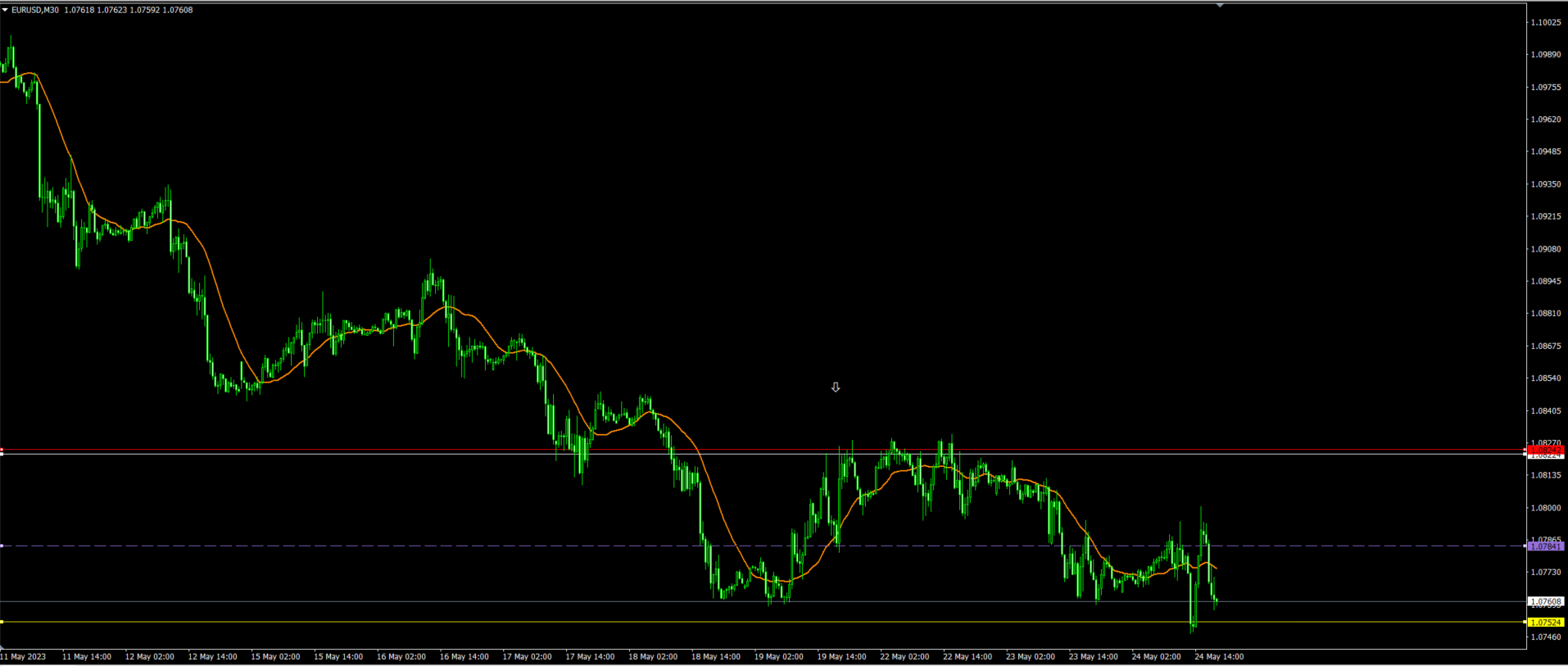Image resolution: width=1568 pixels, height=666 pixels.
Task: Click the 24 May 14:00 time label
Action: click(1219, 656)
